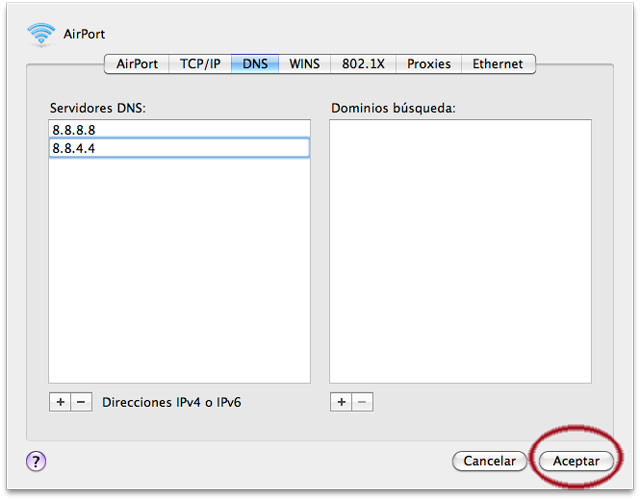Image resolution: width=640 pixels, height=500 pixels.
Task: Switch to the AirPort tab
Action: (x=137, y=64)
